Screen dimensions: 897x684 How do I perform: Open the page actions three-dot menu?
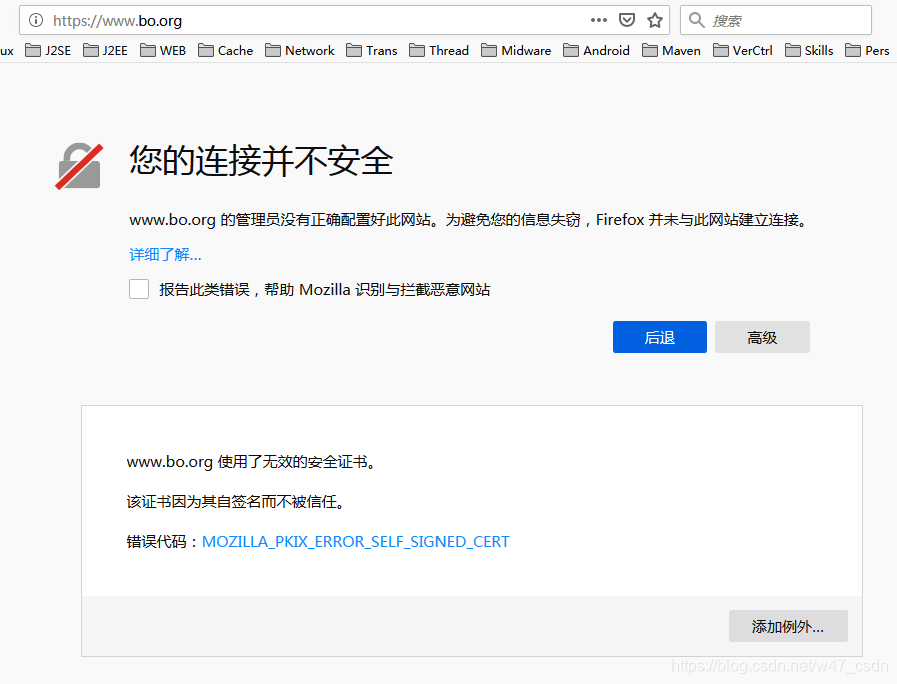598,20
